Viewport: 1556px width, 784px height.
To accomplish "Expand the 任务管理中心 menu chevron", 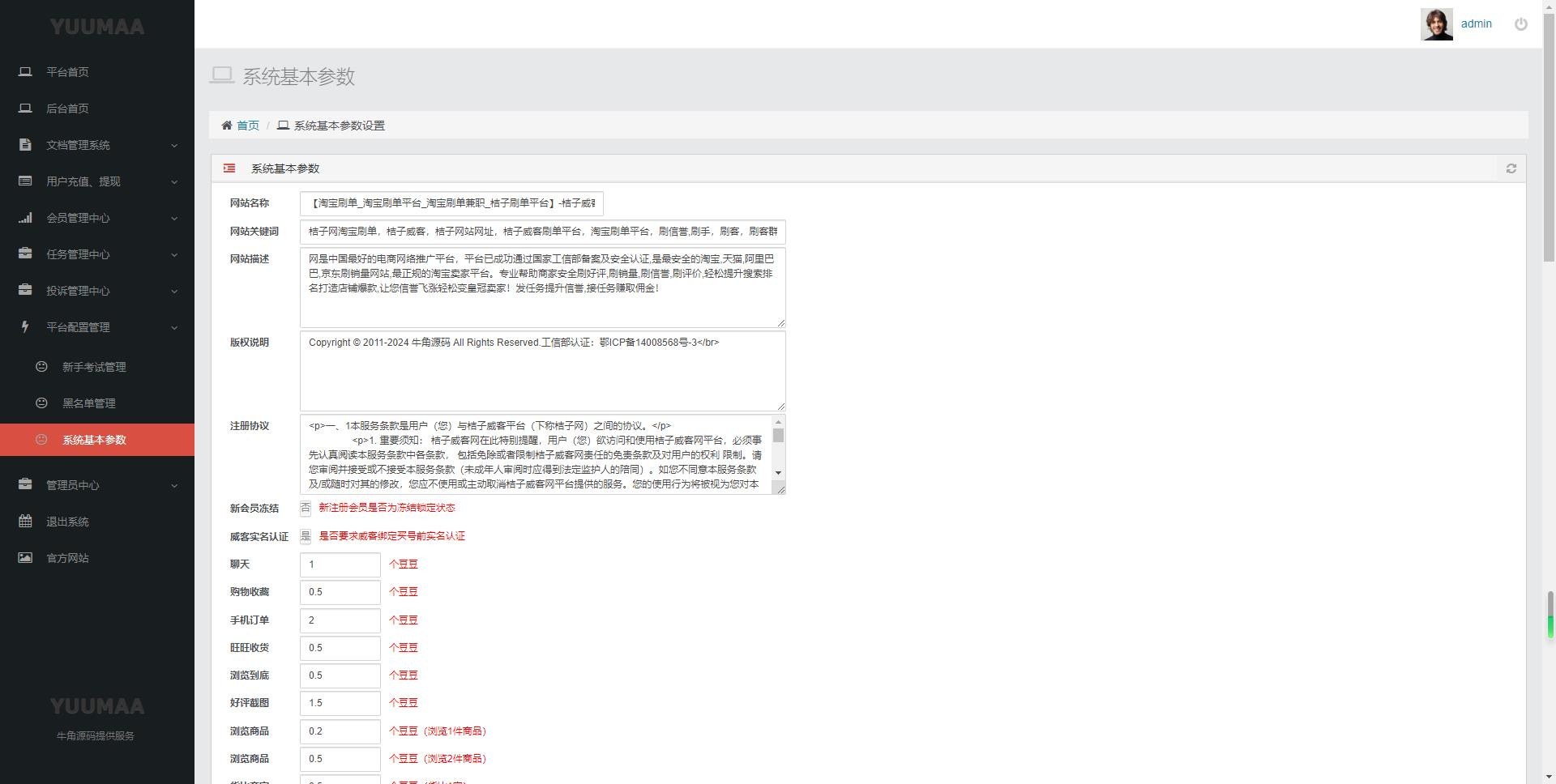I will pyautogui.click(x=174, y=255).
